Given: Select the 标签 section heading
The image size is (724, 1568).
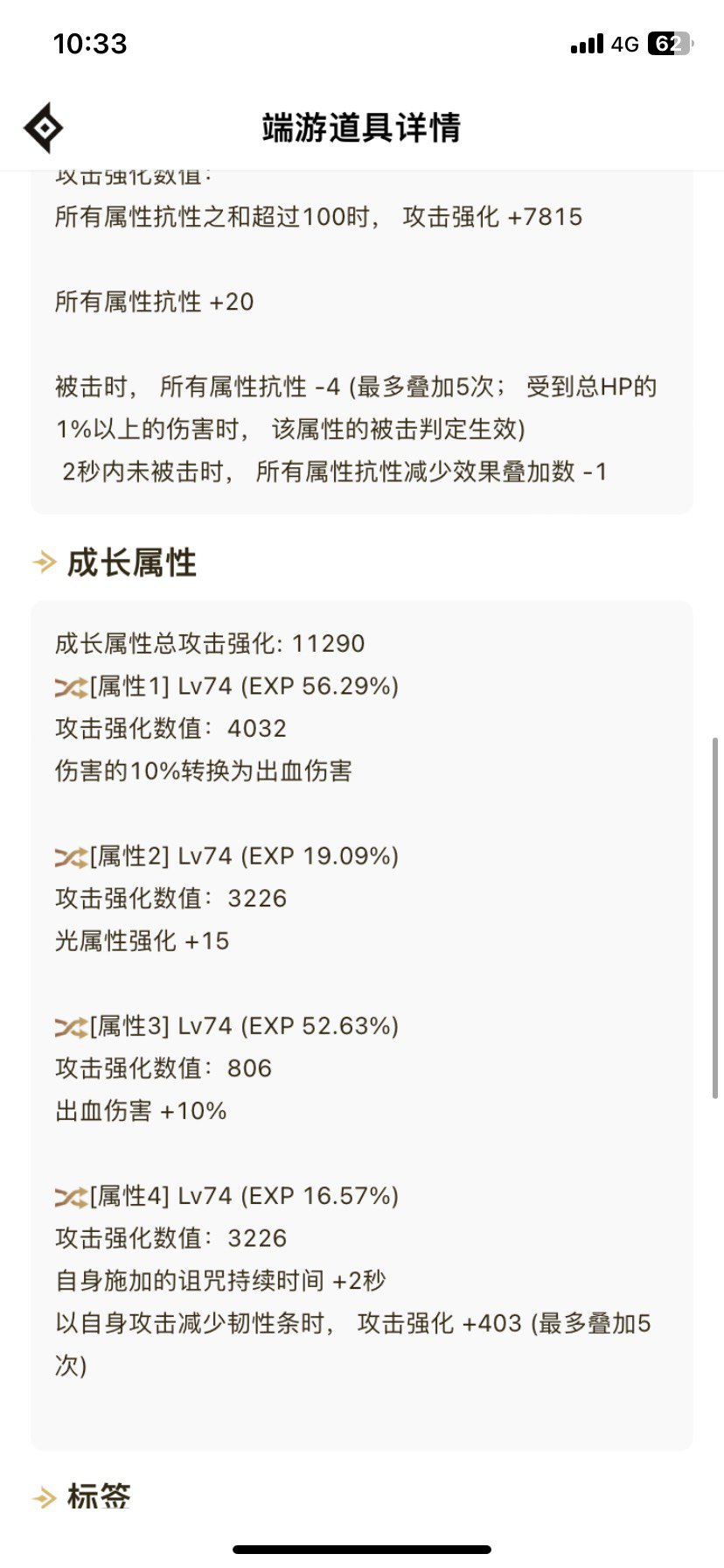Looking at the screenshot, I should (x=99, y=1497).
